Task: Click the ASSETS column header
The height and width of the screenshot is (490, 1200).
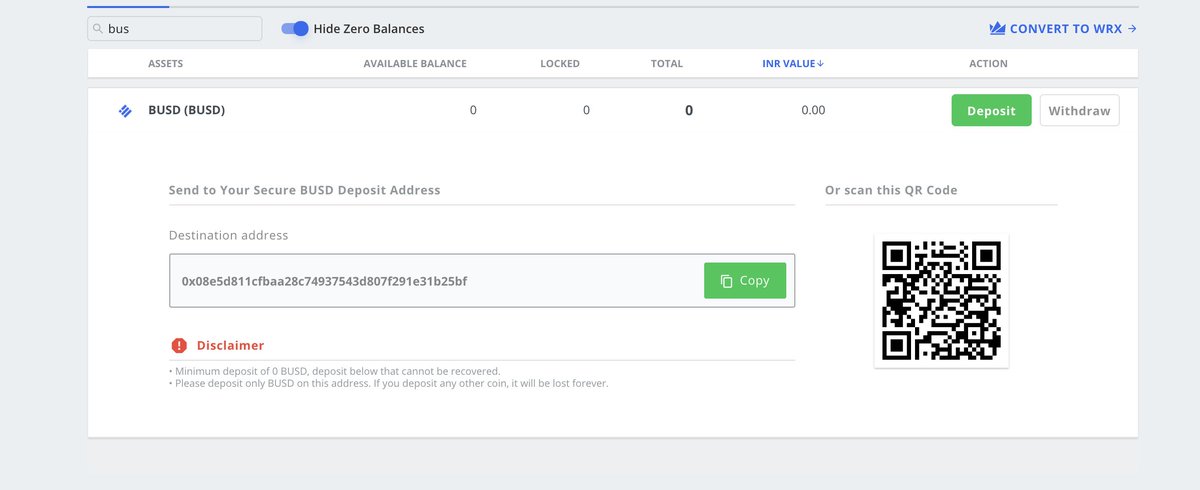Action: click(x=165, y=64)
